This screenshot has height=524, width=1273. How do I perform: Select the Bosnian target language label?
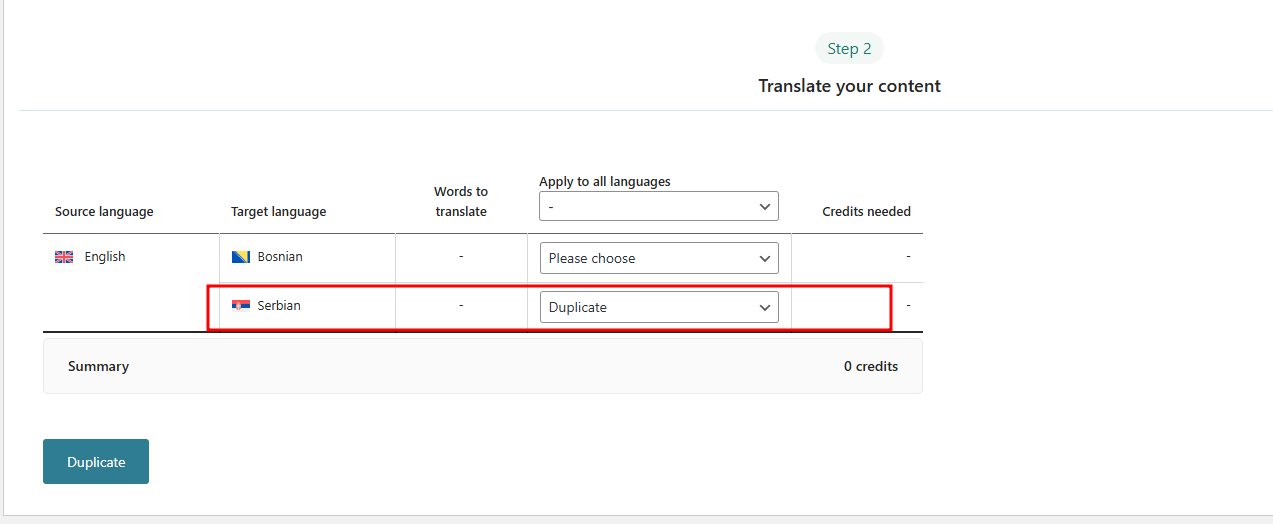point(280,257)
